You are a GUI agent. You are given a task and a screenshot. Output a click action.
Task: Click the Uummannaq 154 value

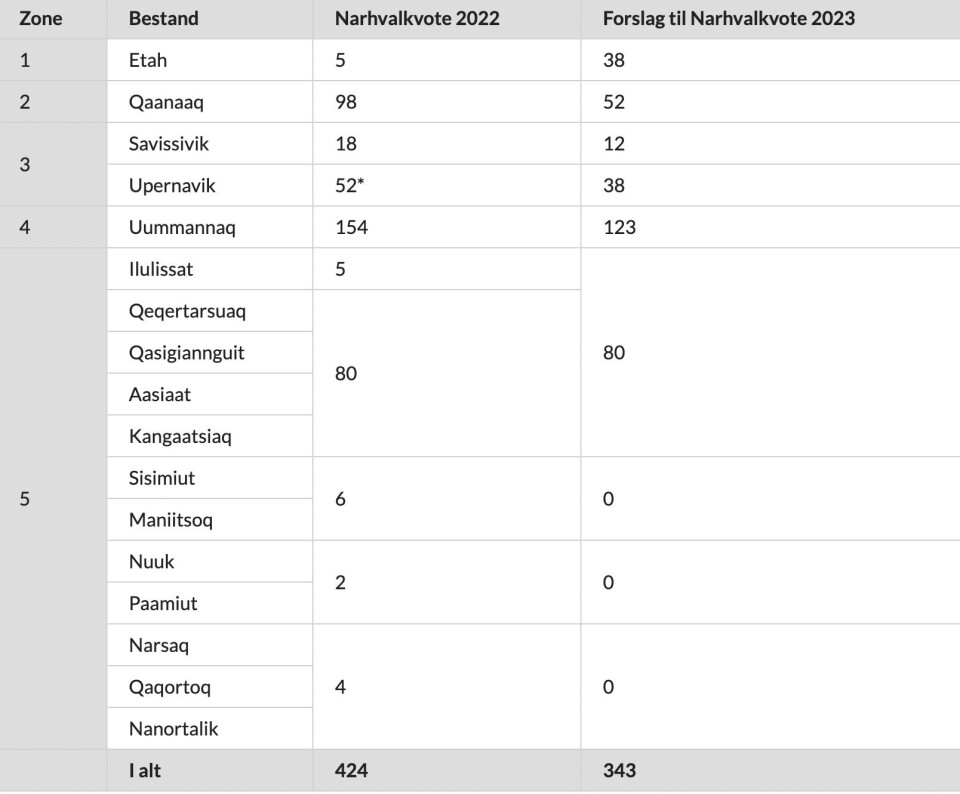click(x=351, y=227)
